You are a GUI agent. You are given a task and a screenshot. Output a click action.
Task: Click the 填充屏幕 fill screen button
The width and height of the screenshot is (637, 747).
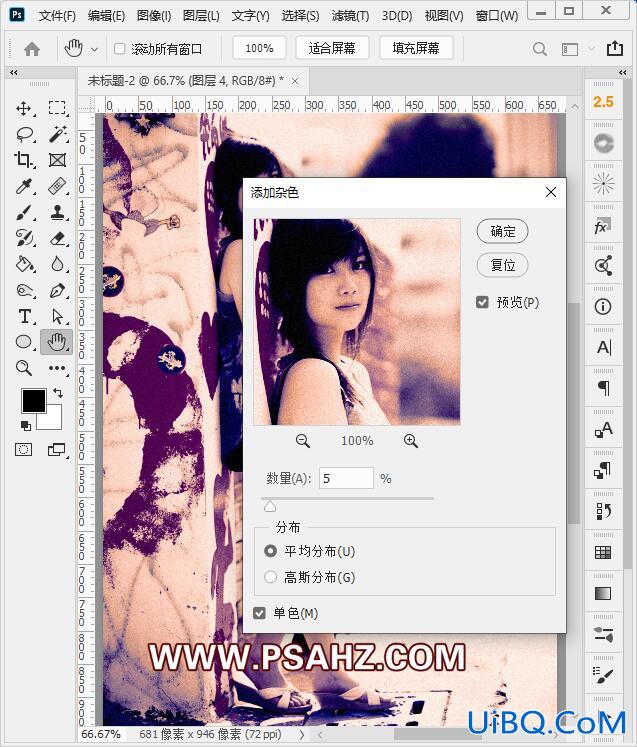point(416,48)
